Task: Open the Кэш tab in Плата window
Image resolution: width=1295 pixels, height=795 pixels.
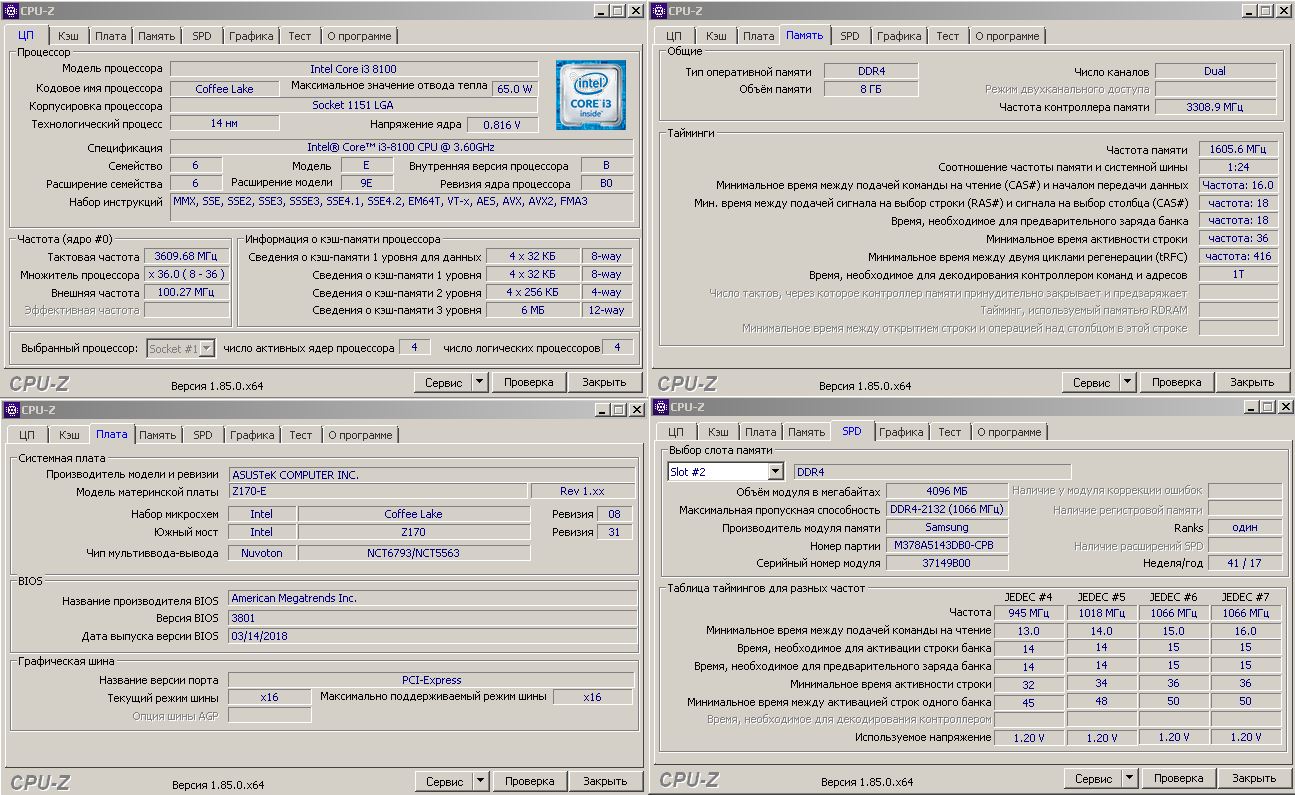Action: 69,435
